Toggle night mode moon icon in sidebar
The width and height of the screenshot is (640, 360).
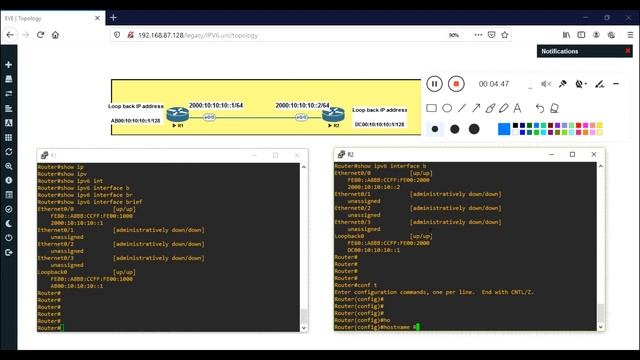[x=9, y=224]
